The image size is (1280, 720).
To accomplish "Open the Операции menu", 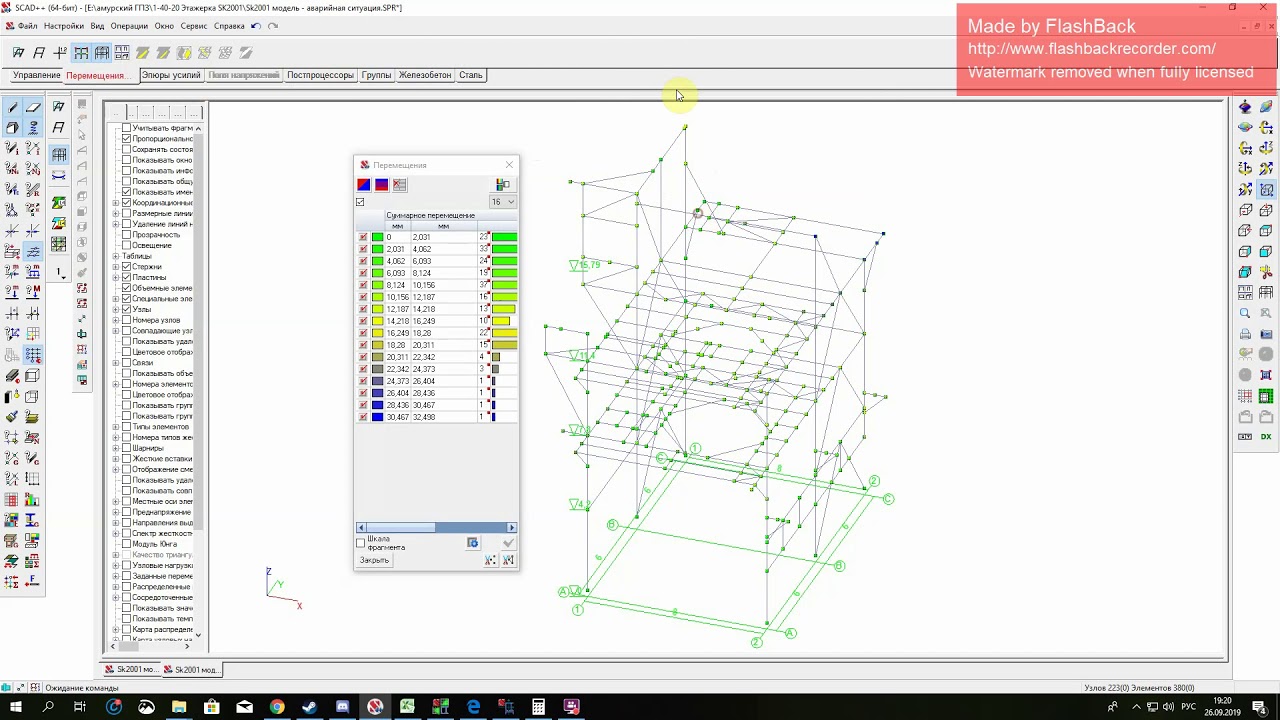I will tap(129, 26).
